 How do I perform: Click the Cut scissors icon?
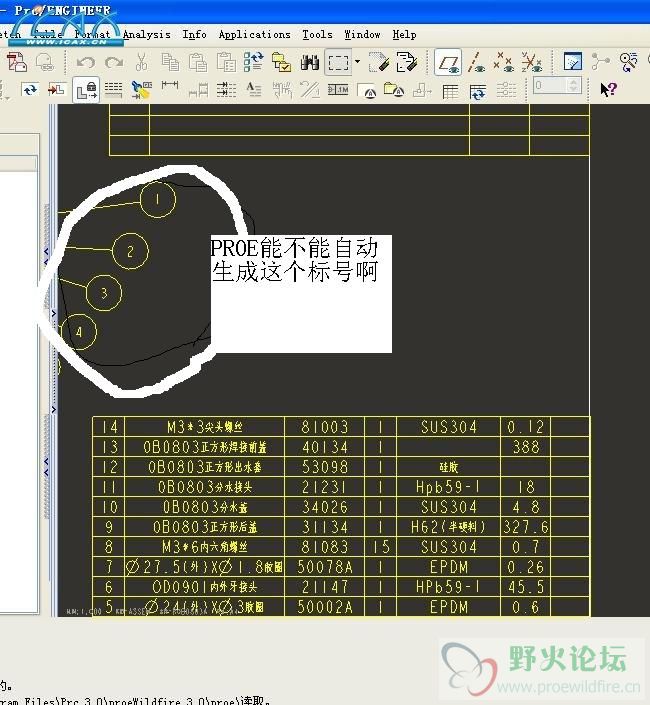click(142, 62)
